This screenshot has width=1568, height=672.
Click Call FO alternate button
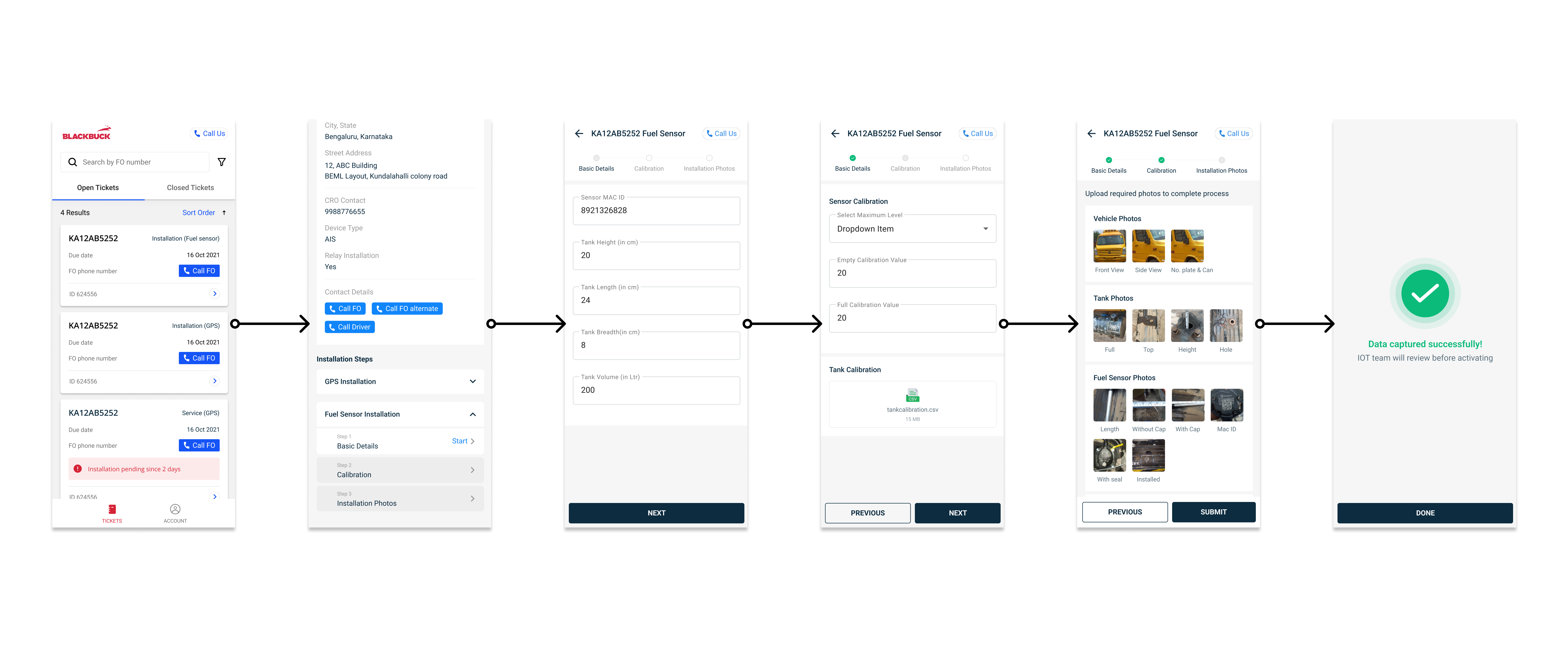[x=407, y=309]
